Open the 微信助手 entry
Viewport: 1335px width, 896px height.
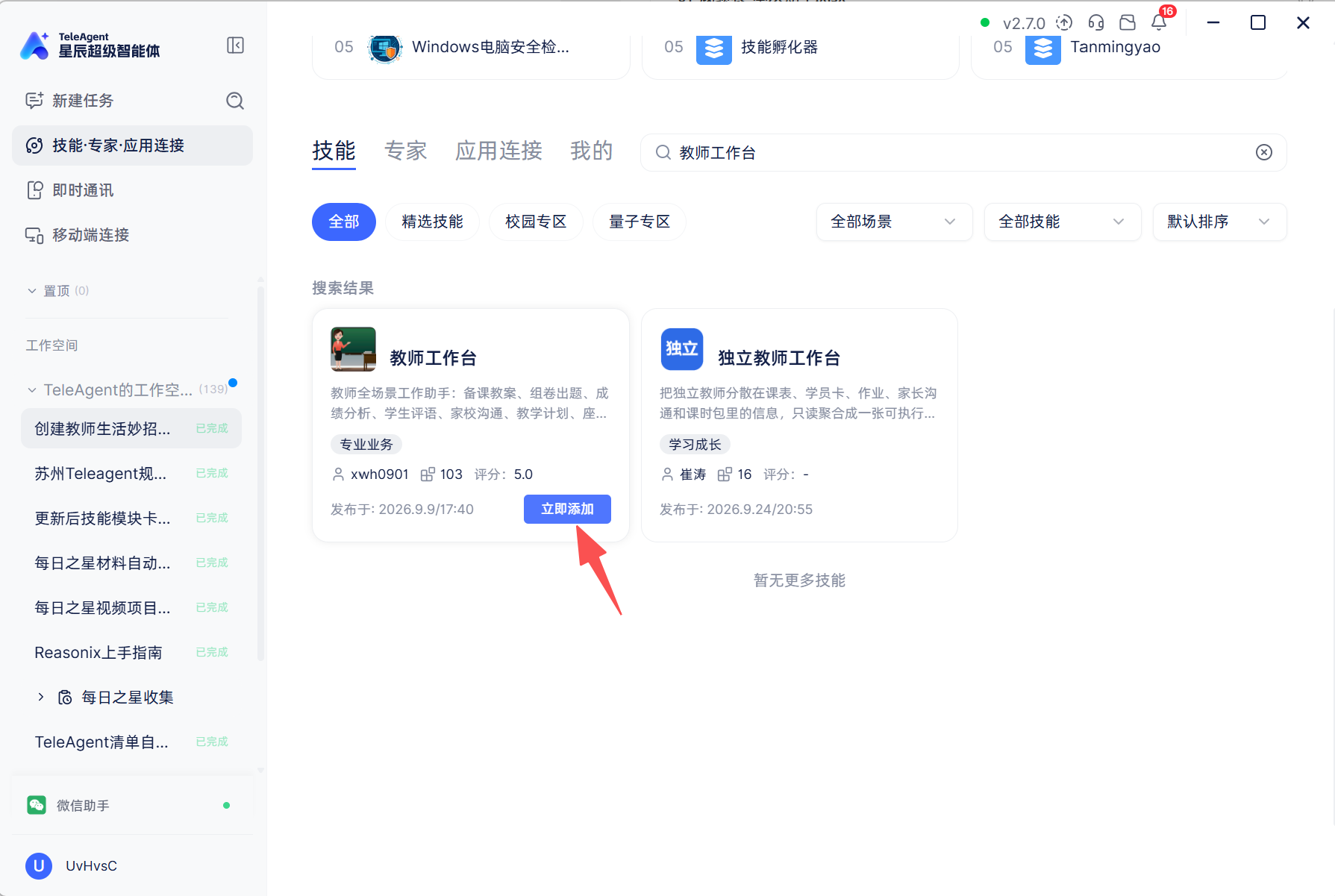pyautogui.click(x=132, y=805)
